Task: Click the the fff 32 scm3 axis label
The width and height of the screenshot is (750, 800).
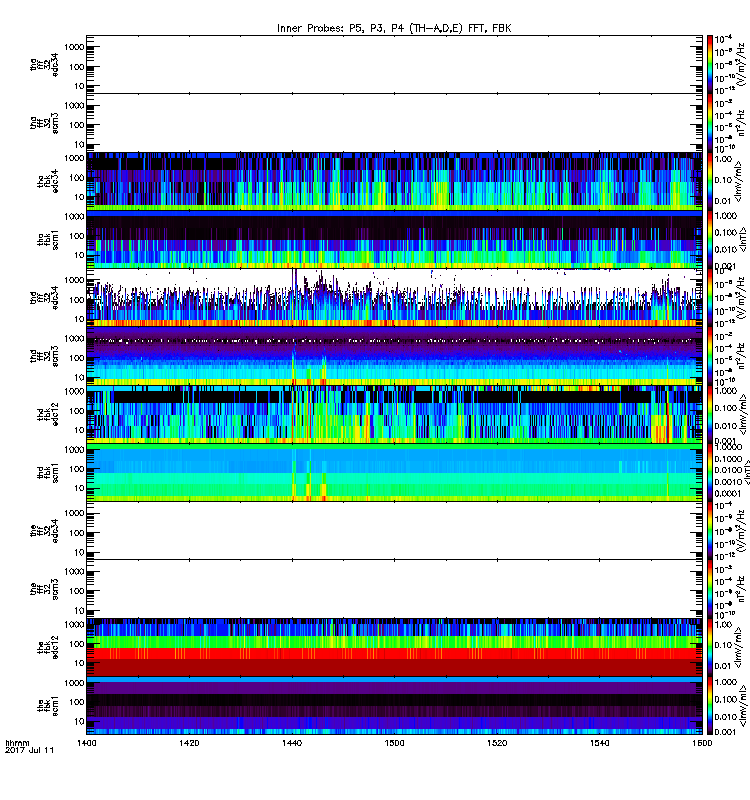Action: (44, 589)
